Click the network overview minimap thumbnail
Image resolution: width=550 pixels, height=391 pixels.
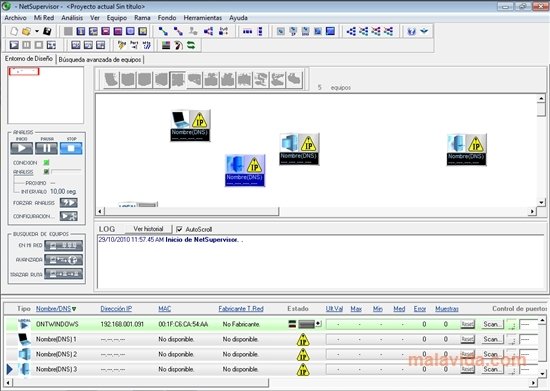(46, 95)
